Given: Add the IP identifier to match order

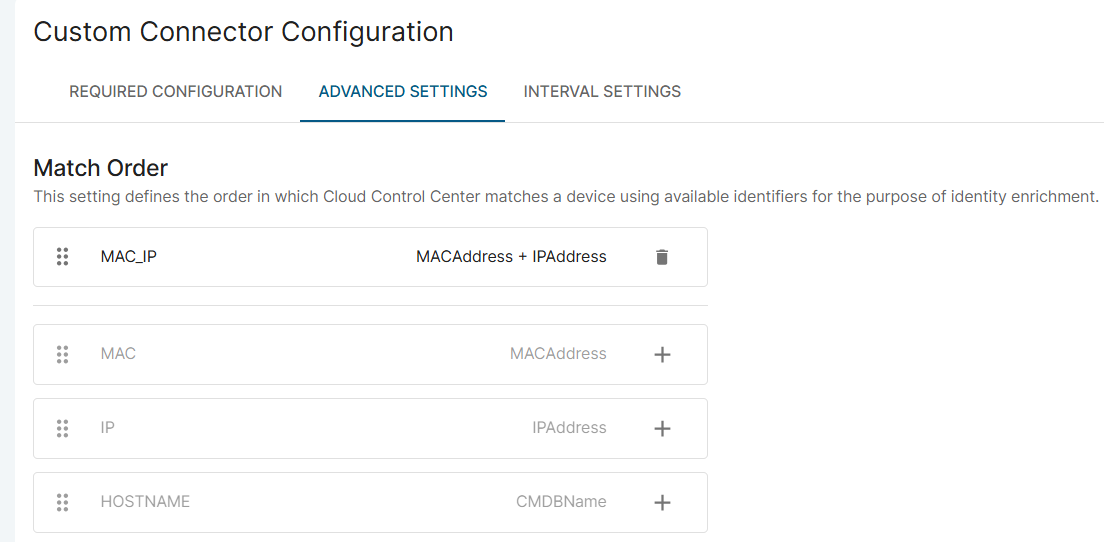Looking at the screenshot, I should pyautogui.click(x=662, y=429).
